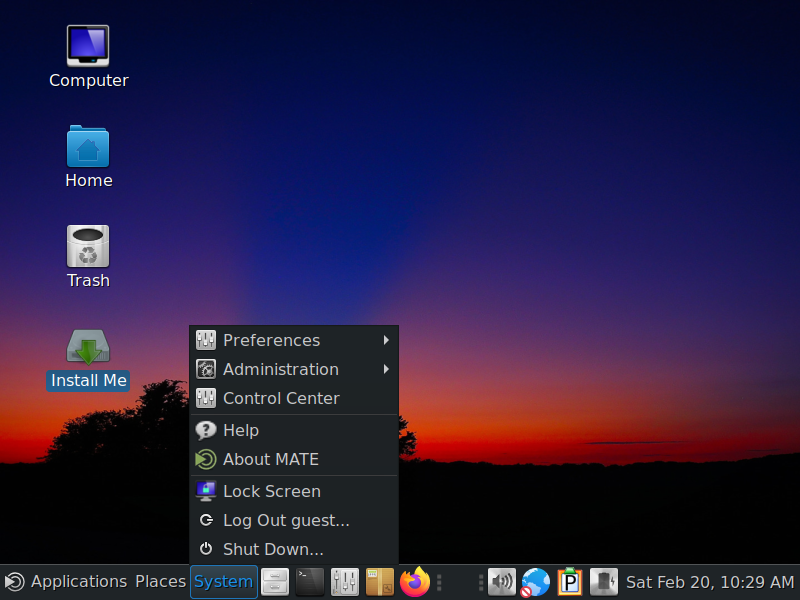Viewport: 800px width, 600px height.
Task: Click the volume speaker tray icon
Action: pos(502,582)
